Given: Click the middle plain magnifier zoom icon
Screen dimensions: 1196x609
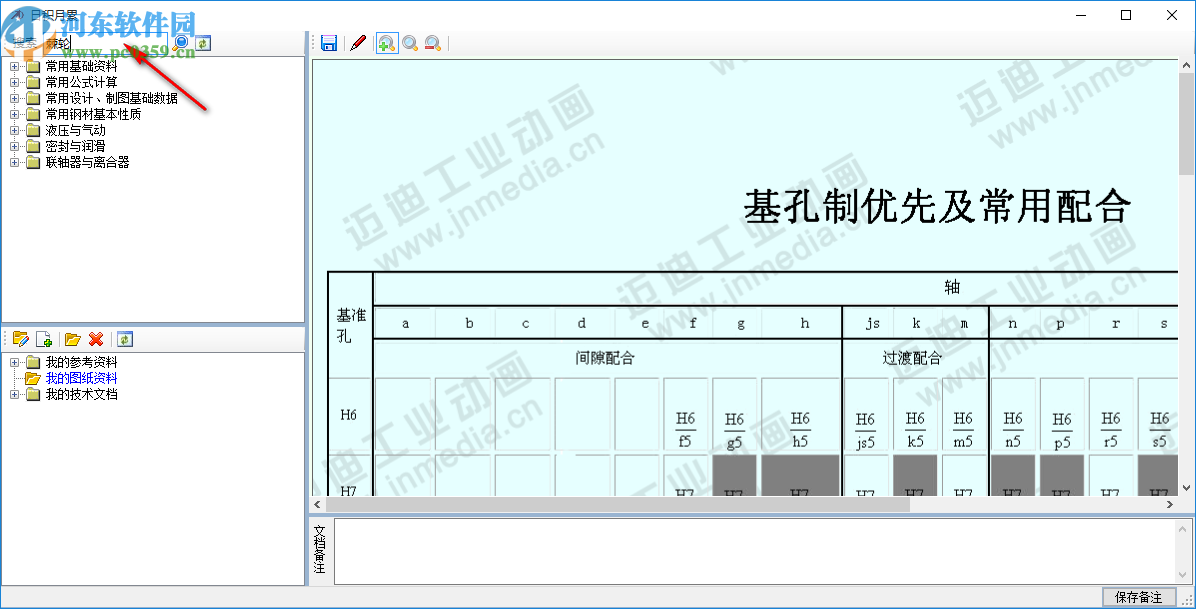Looking at the screenshot, I should pos(409,43).
